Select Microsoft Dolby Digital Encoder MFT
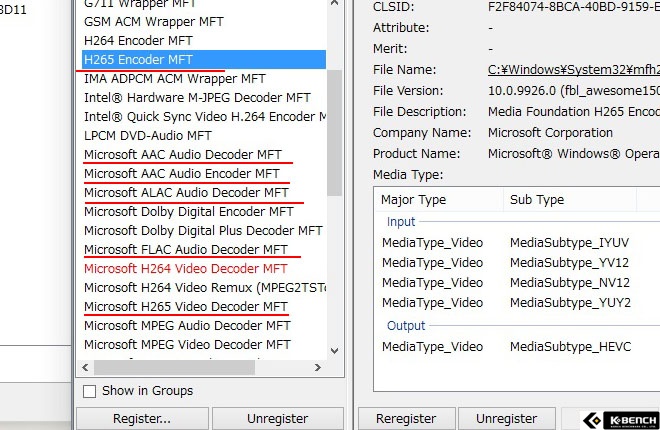 pos(189,212)
